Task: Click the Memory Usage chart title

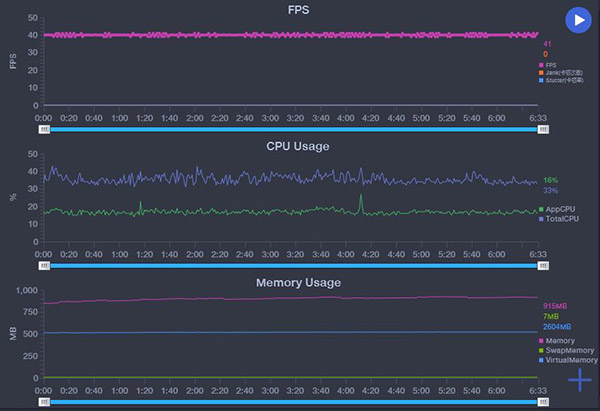Action: tap(298, 282)
